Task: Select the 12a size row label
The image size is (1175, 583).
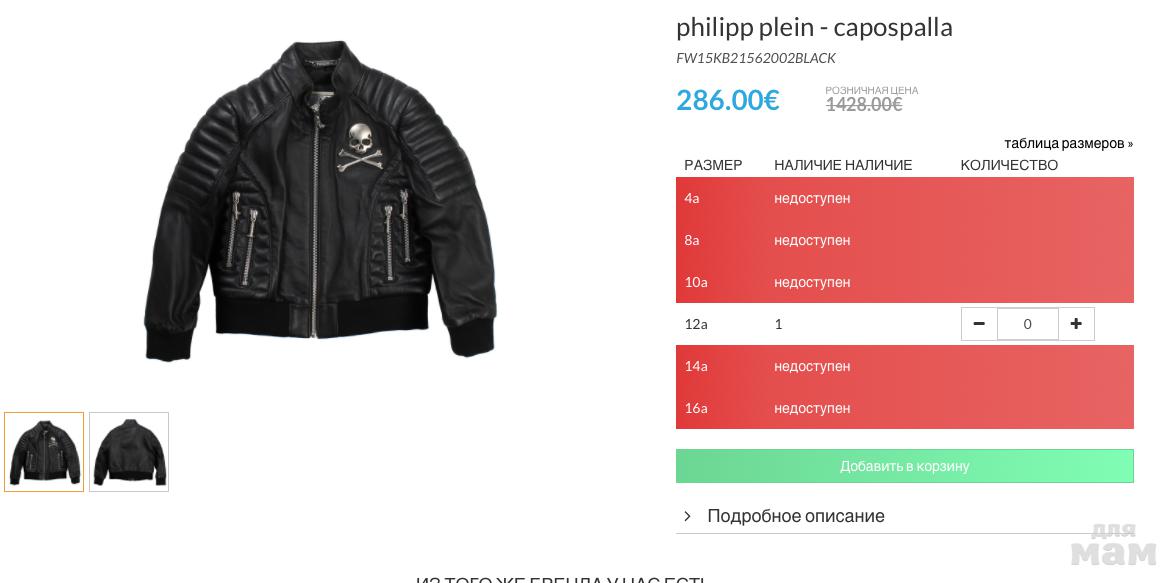Action: tap(696, 324)
